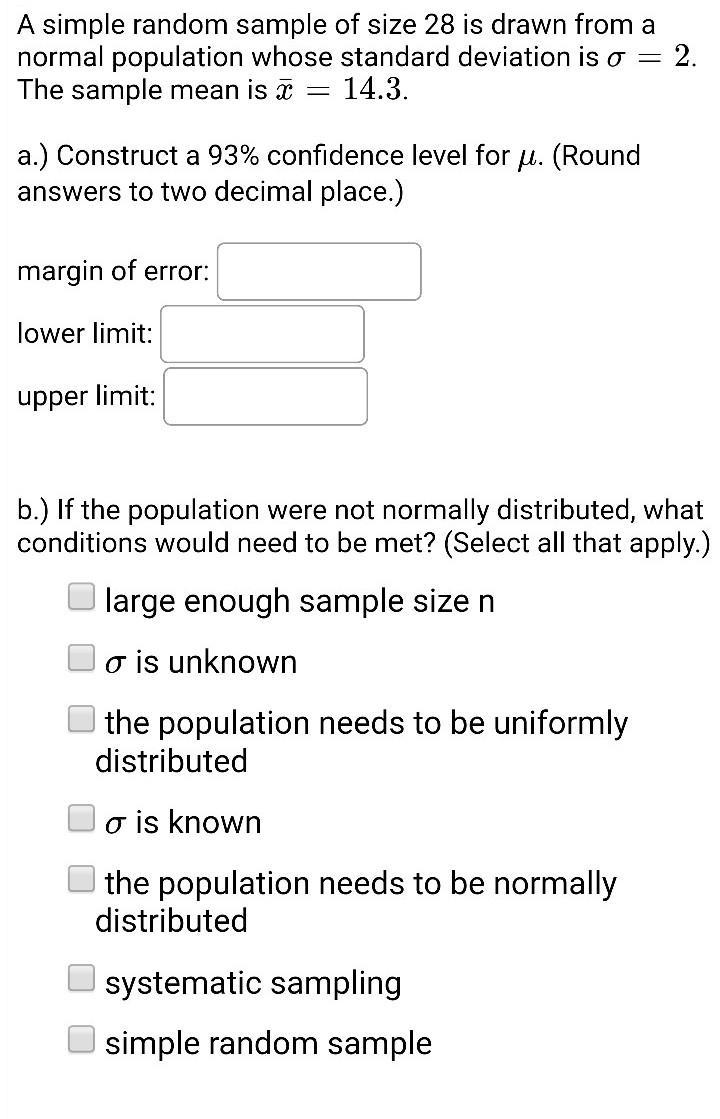Enable the 'σ is known' checkbox

coord(82,819)
